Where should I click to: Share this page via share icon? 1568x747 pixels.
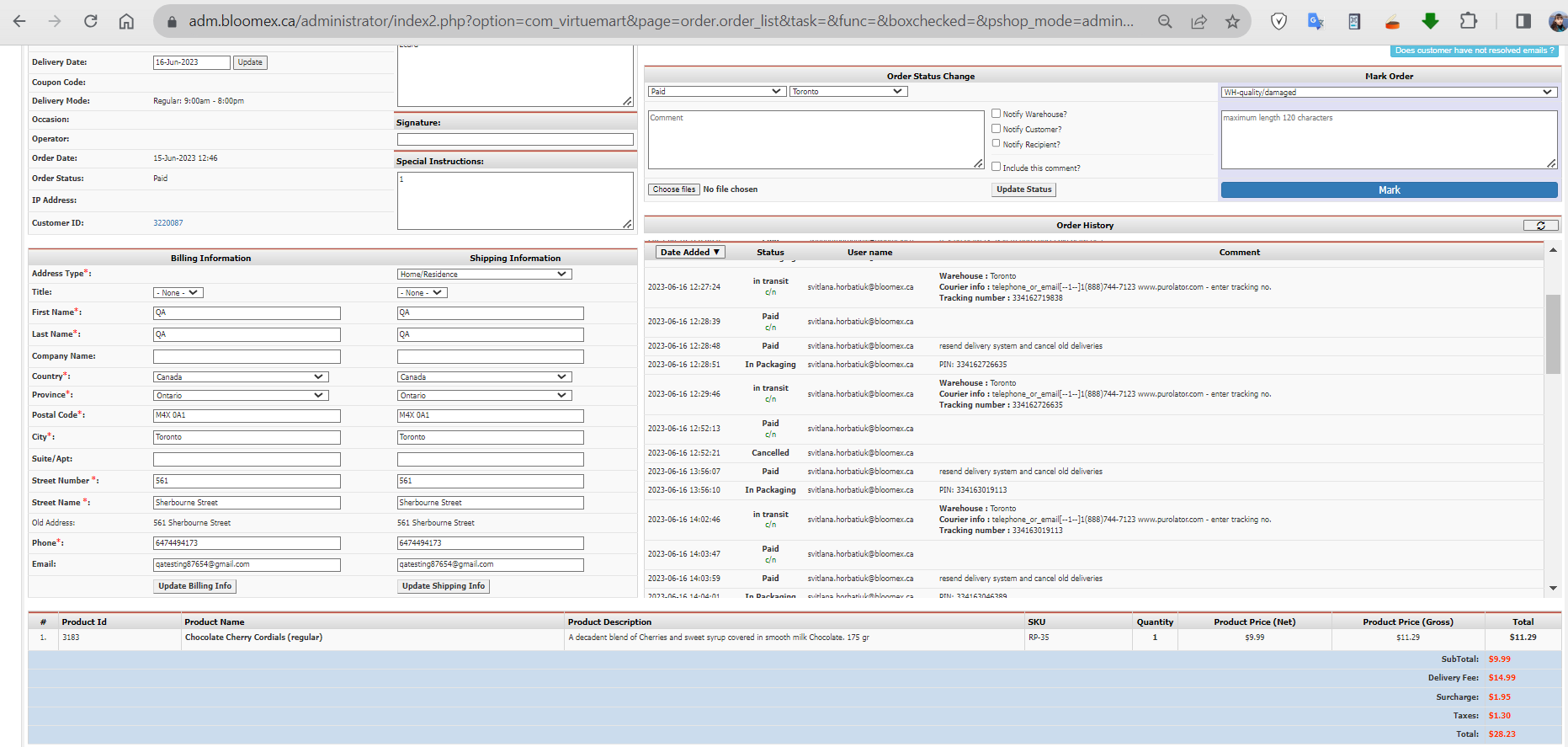point(1199,21)
